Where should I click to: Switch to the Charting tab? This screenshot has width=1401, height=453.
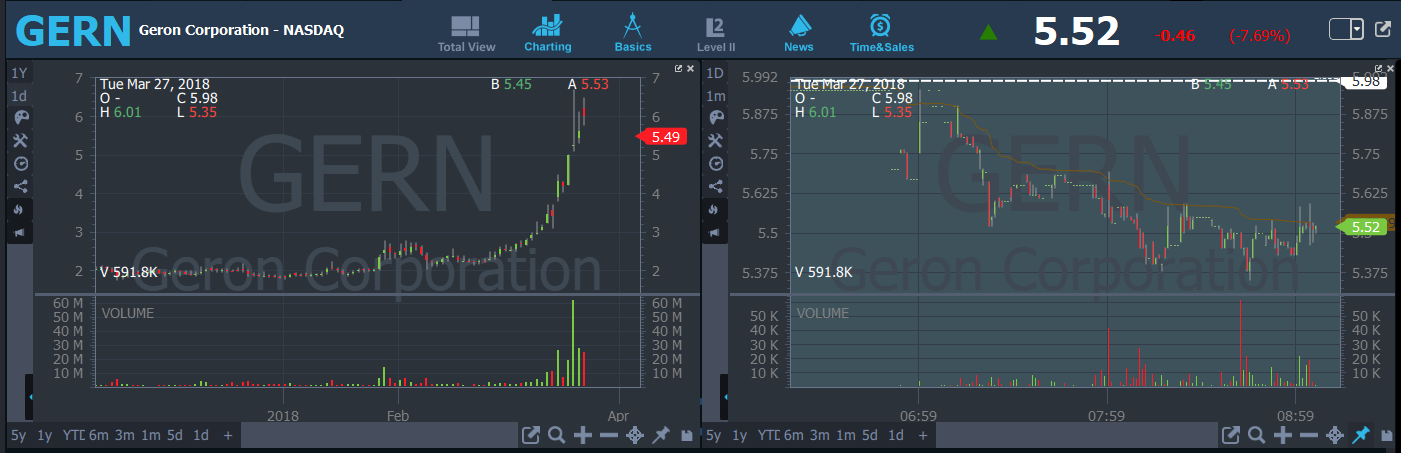point(548,33)
